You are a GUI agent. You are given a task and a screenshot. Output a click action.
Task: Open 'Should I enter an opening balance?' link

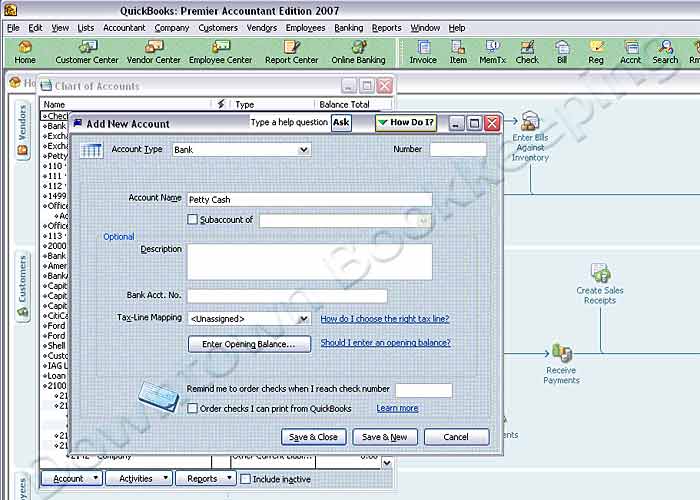pyautogui.click(x=385, y=343)
